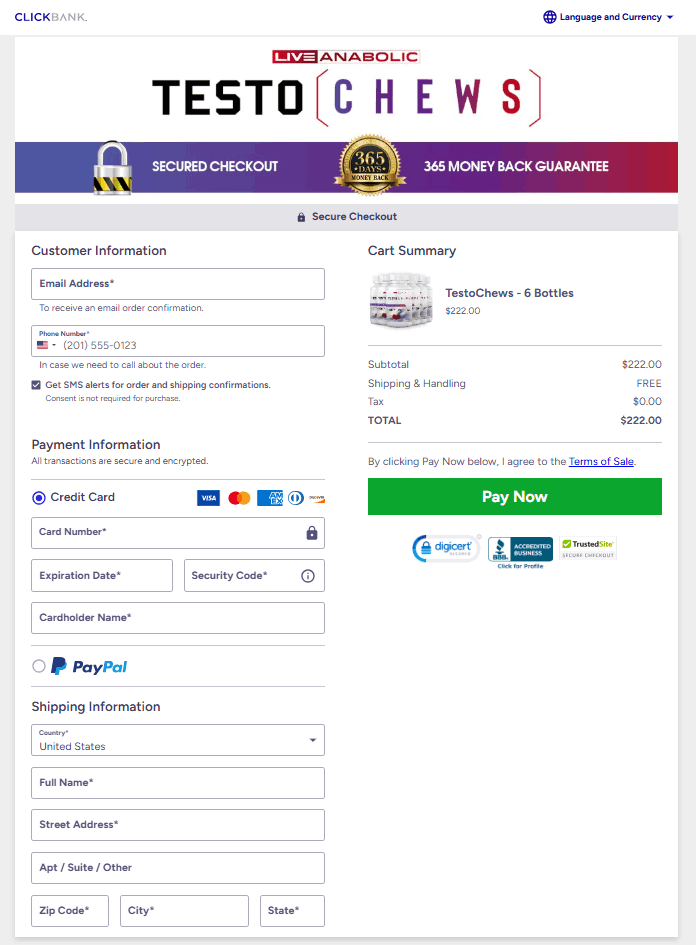Click the Mastercard icon
This screenshot has width=696, height=945.
click(239, 497)
